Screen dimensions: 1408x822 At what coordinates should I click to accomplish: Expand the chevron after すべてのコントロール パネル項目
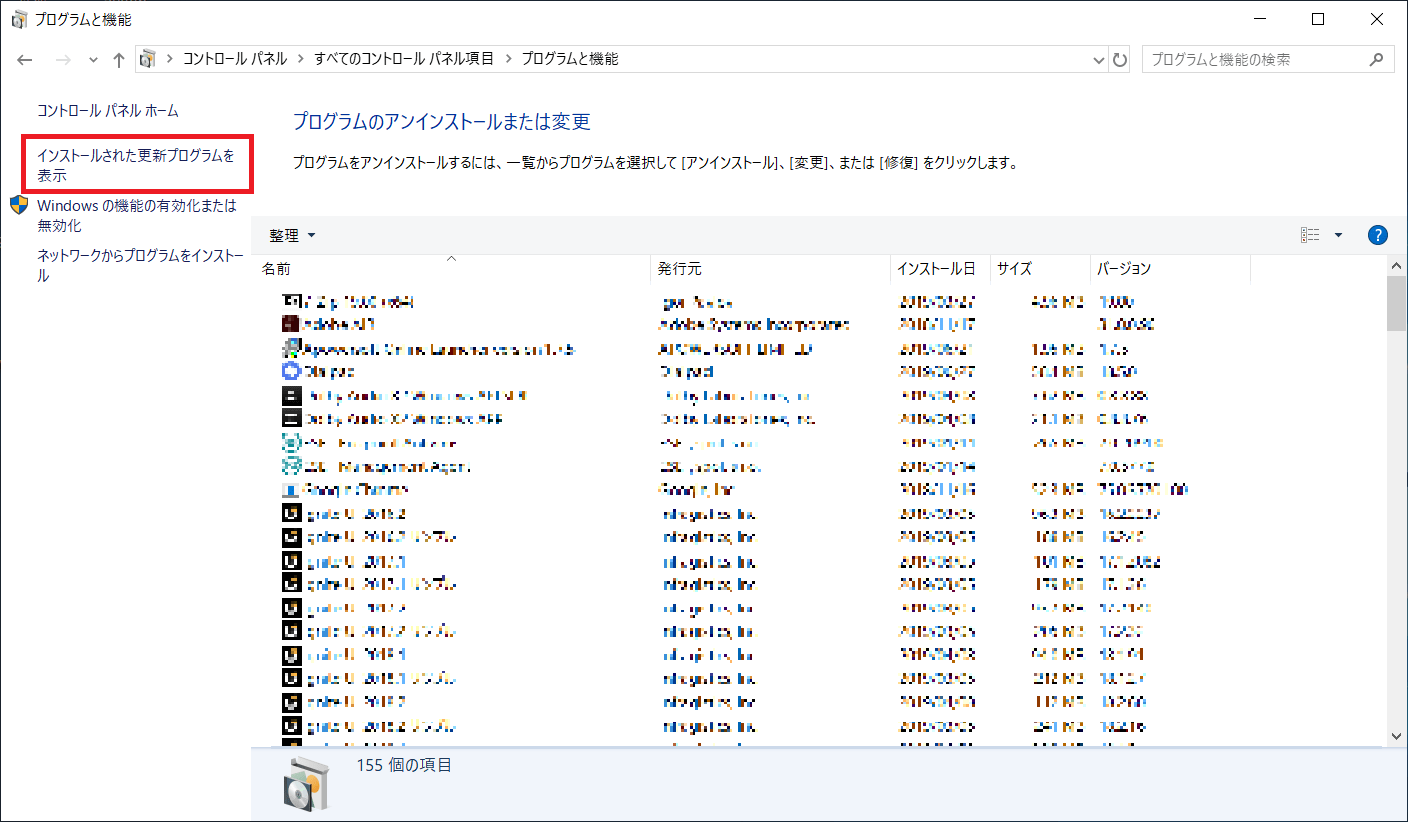(x=508, y=59)
